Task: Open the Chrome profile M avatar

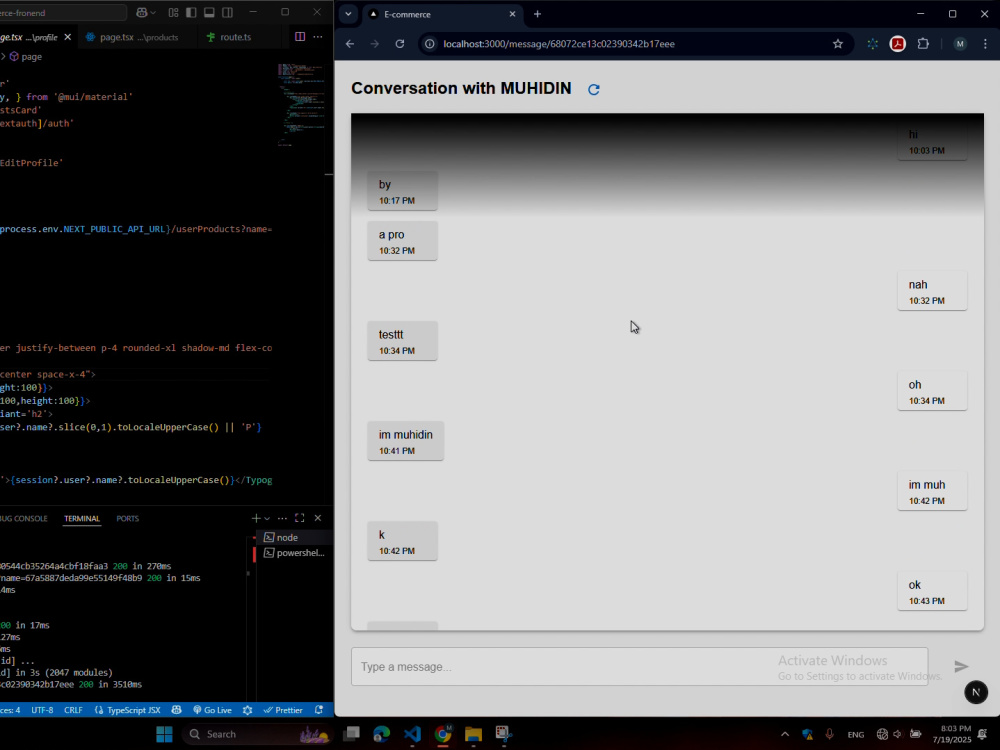Action: coord(960,44)
